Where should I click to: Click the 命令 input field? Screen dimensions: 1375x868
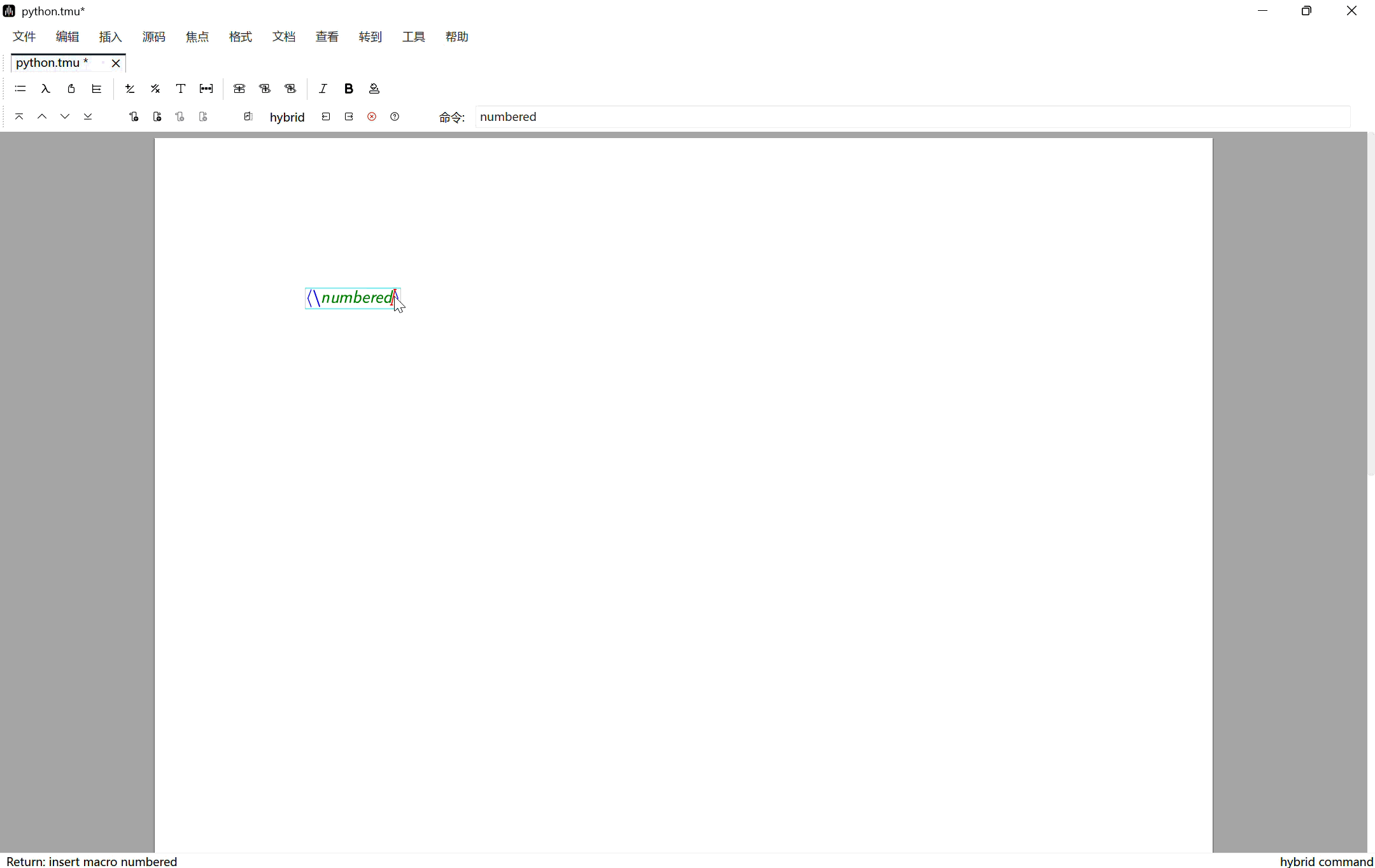click(912, 117)
